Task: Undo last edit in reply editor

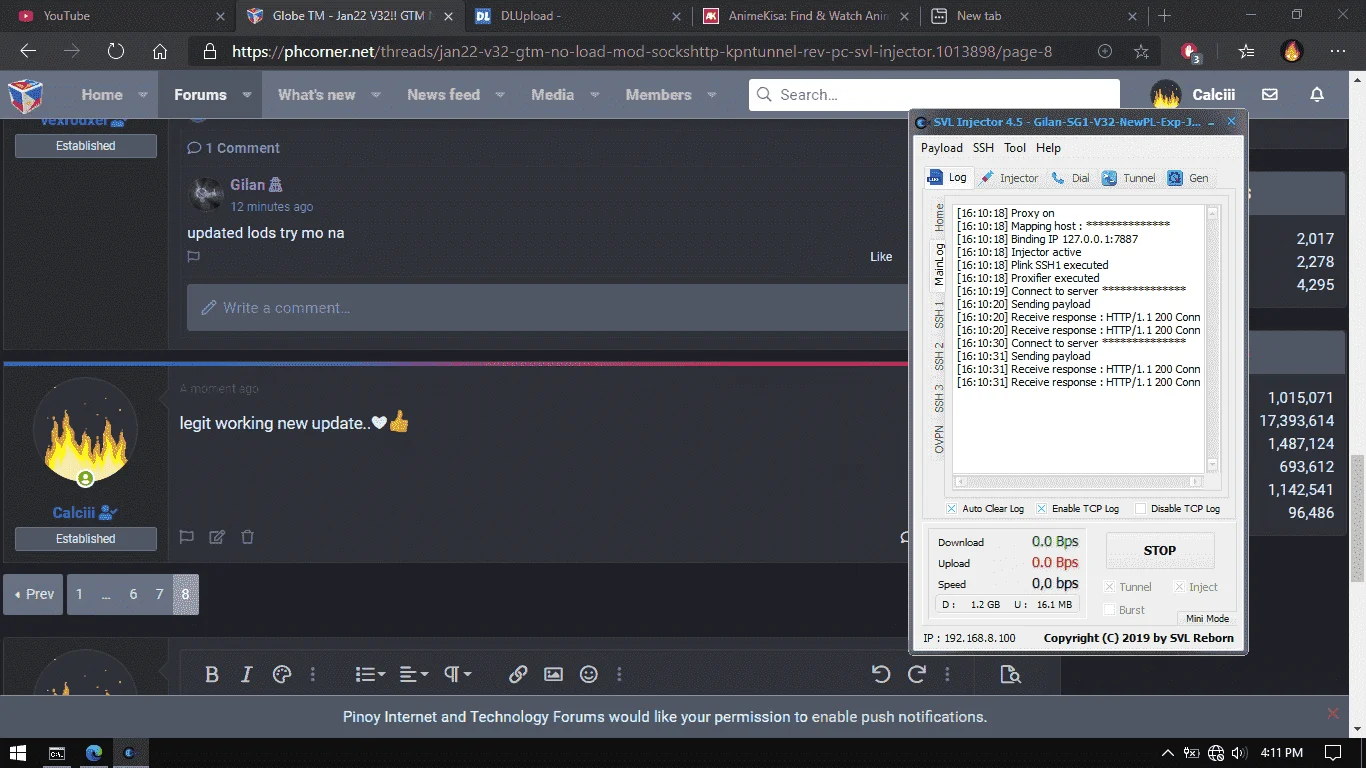Action: 881,674
